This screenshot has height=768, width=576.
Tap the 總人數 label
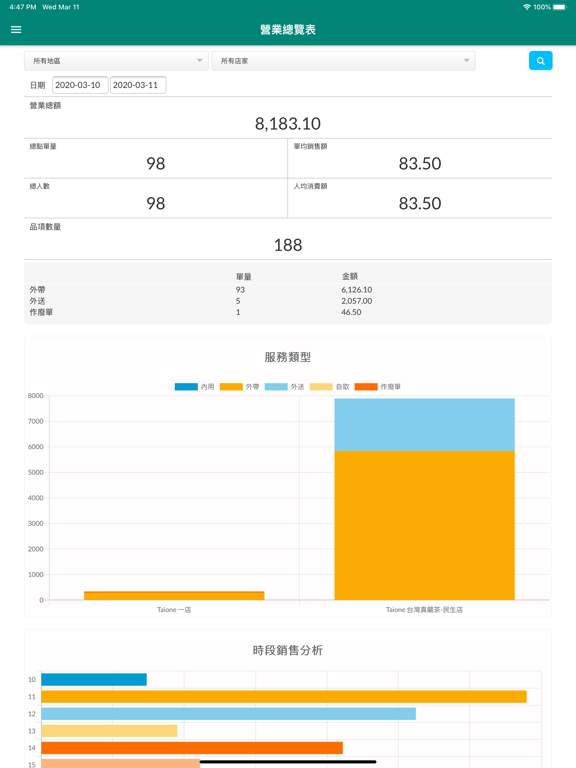pyautogui.click(x=40, y=186)
